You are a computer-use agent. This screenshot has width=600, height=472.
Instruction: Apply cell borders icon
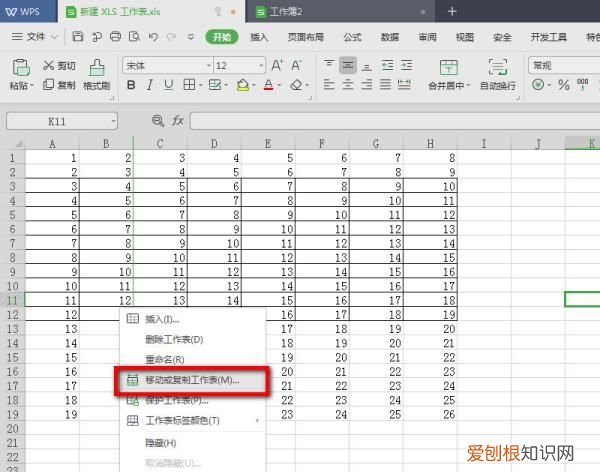(x=189, y=85)
